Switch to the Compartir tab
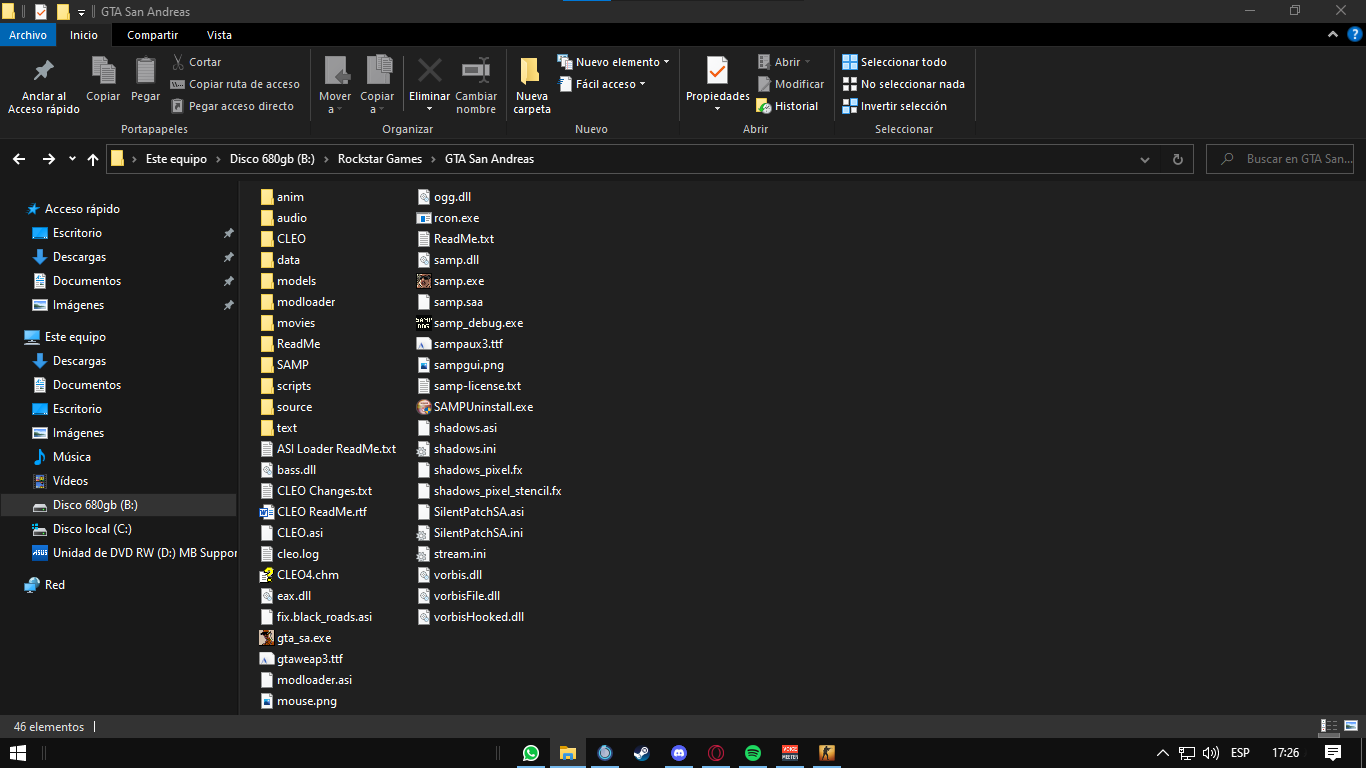 point(153,35)
